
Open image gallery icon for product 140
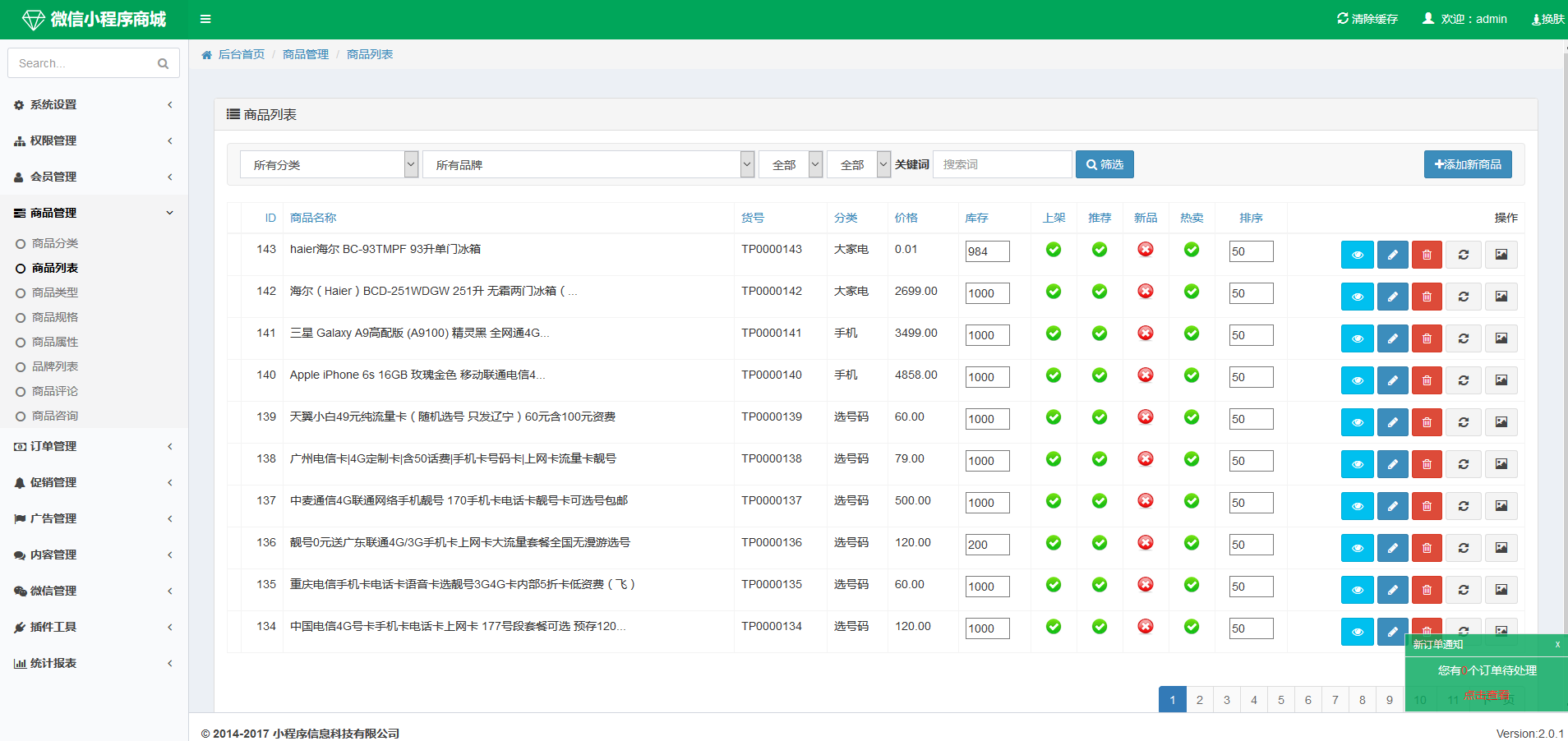[x=1501, y=380]
